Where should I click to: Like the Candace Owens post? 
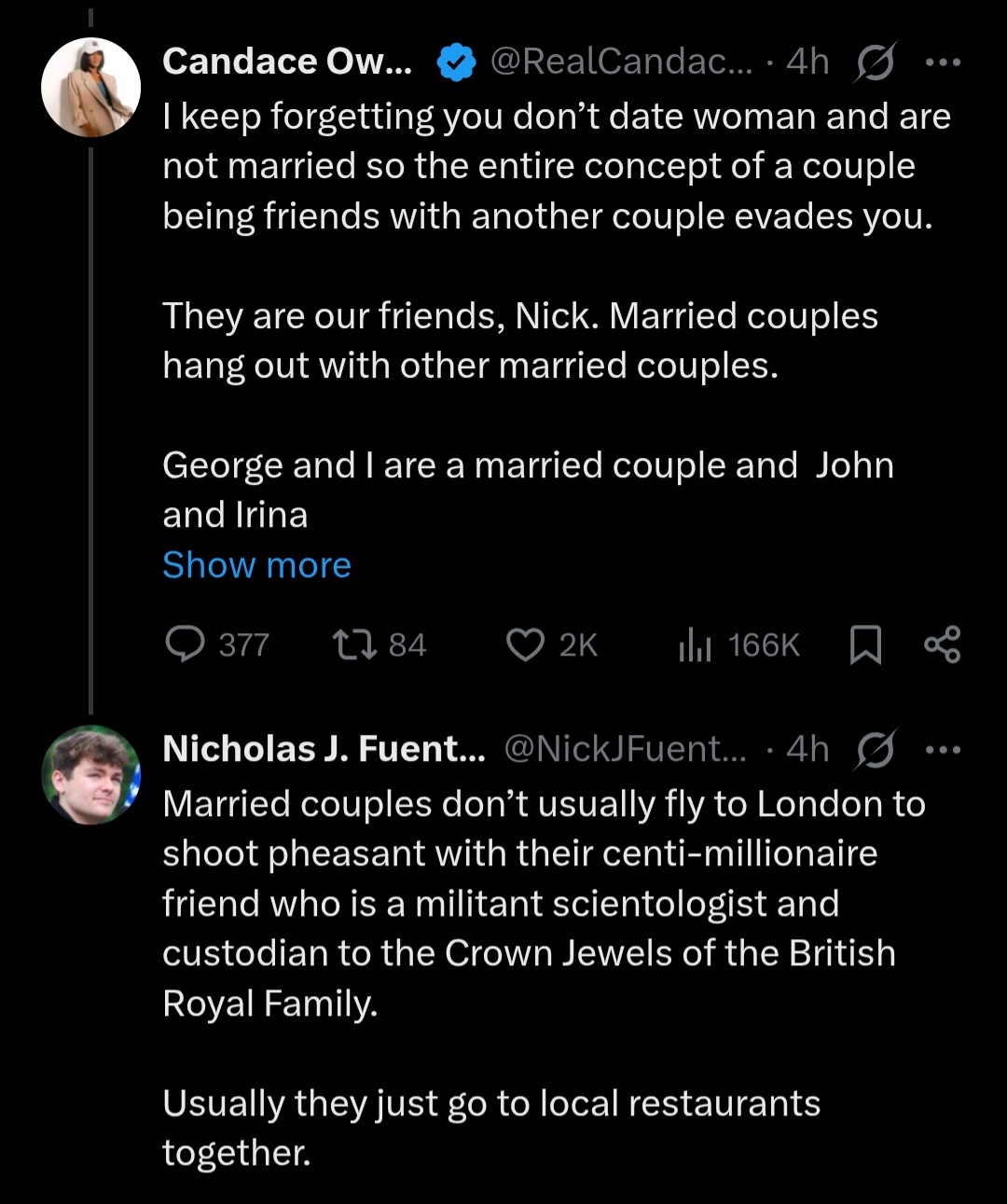pos(525,644)
